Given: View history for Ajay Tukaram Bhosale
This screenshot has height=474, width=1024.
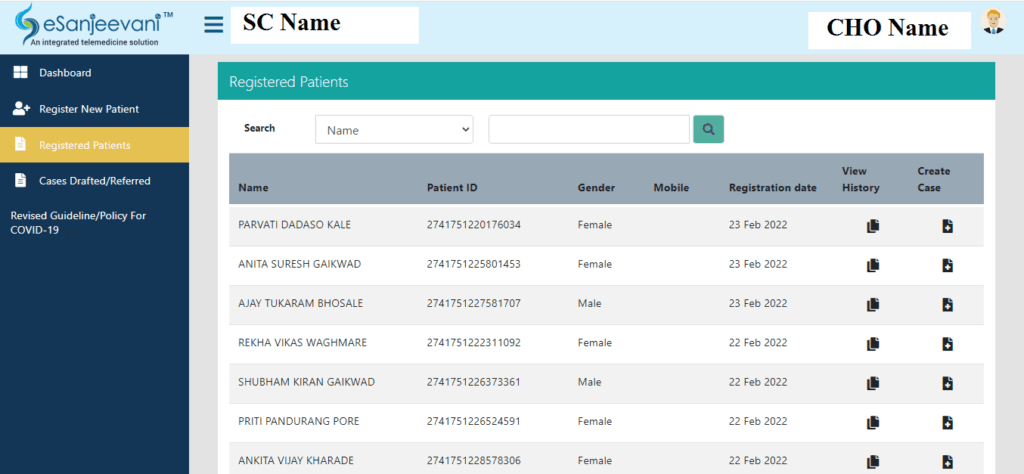Looking at the screenshot, I should (872, 304).
